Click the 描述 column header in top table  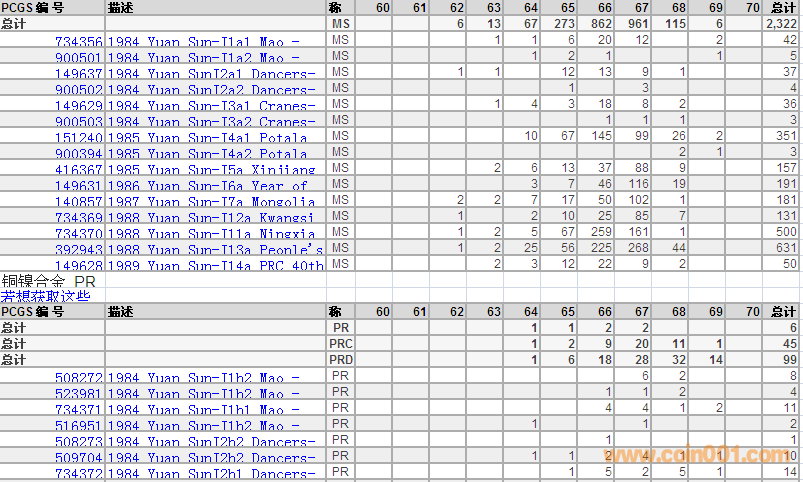120,8
